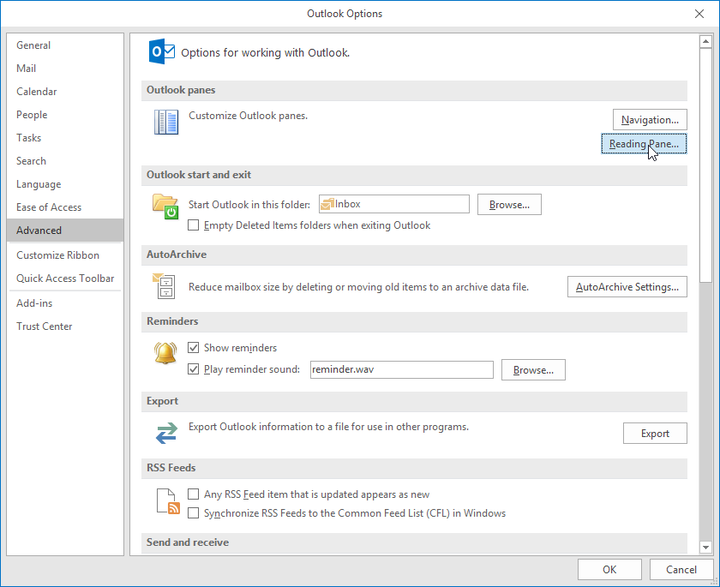This screenshot has width=720, height=587.
Task: Click the vertical scrollbar thumb
Action: (705, 165)
